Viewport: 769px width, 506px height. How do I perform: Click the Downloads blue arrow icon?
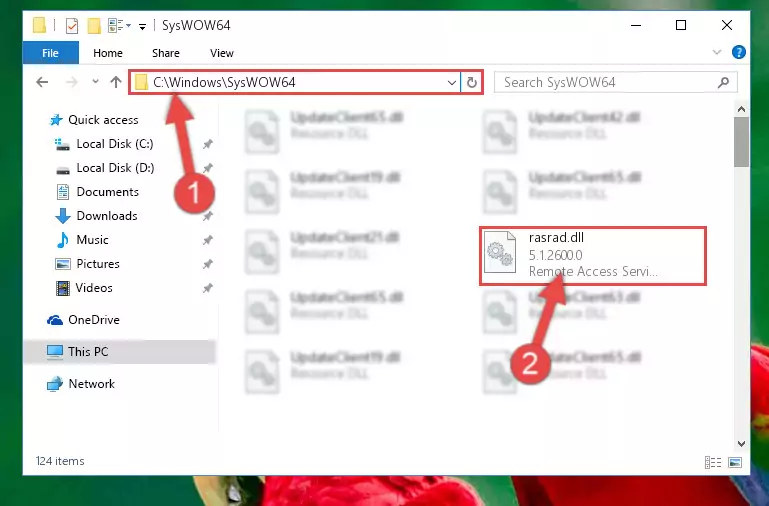[63, 216]
